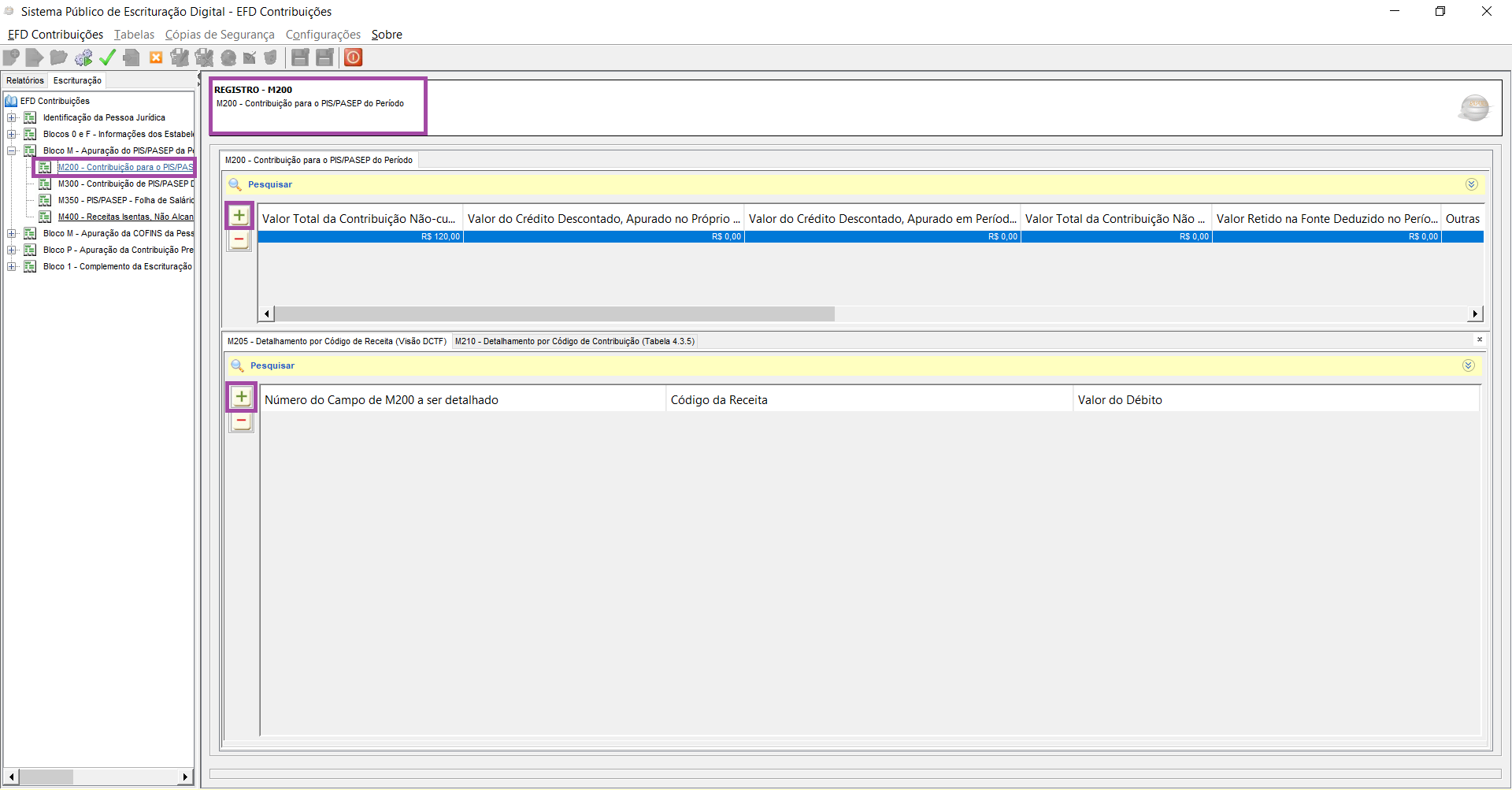Click the red power exit icon
Image resolution: width=1512 pixels, height=790 pixels.
[354, 57]
